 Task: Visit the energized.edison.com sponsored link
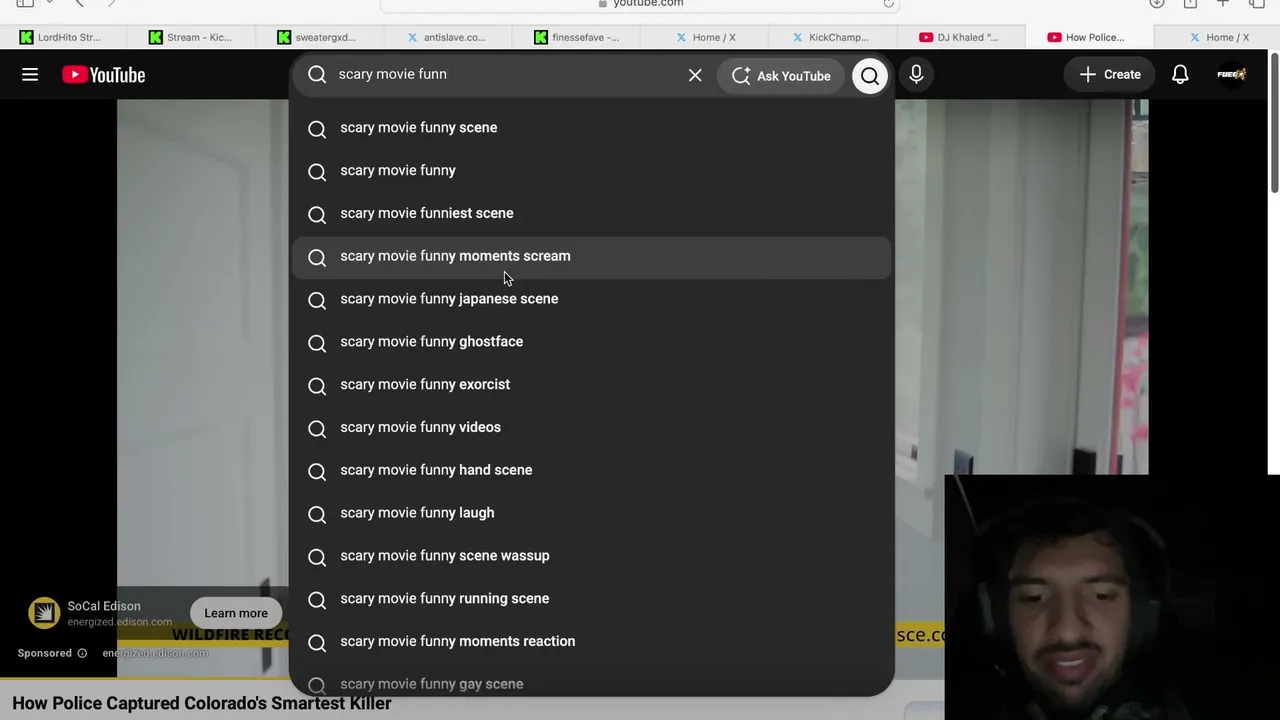coord(155,653)
